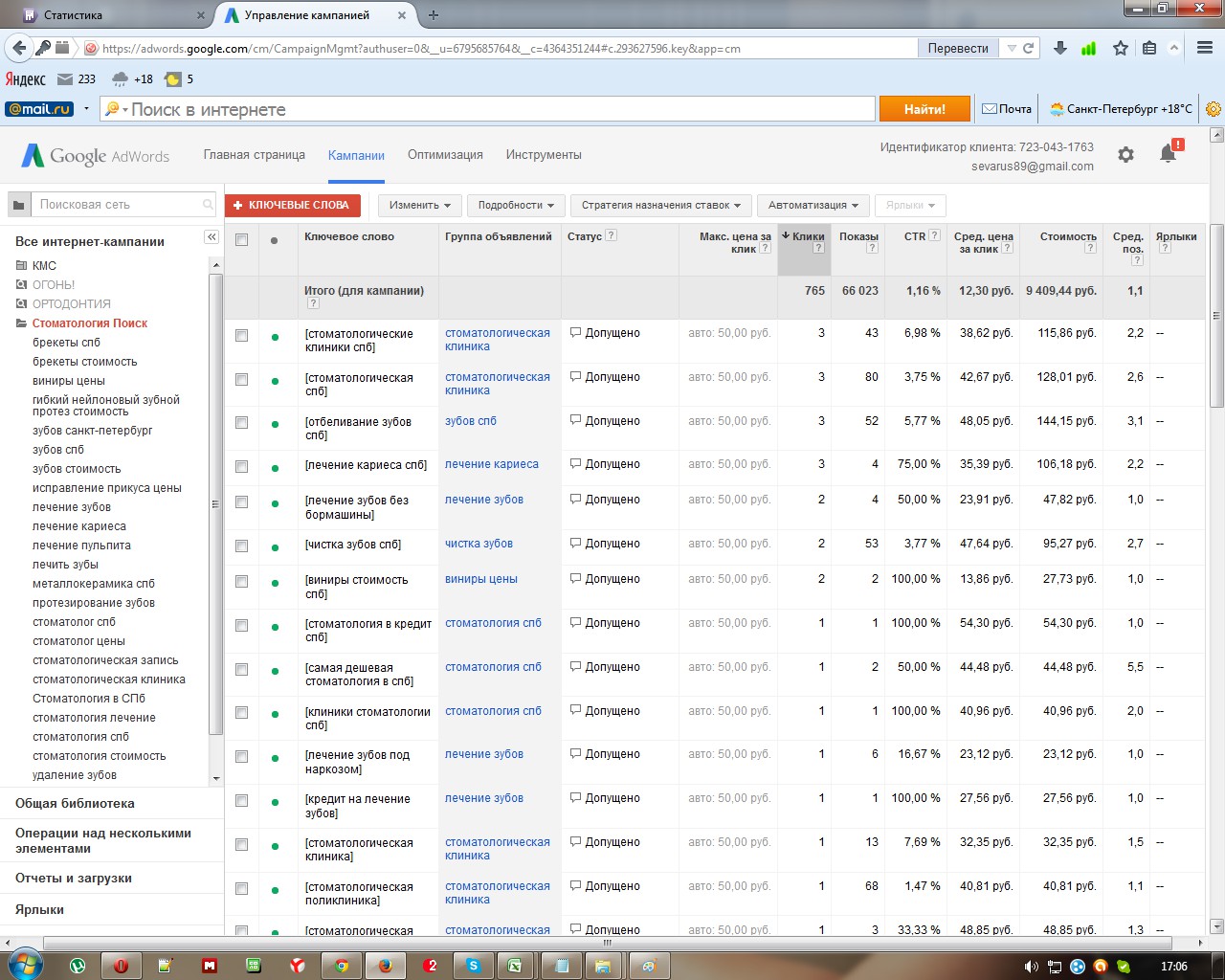Select the checkbox for [лечение зубов без бормашины]
This screenshot has width=1225, height=980.
[x=241, y=501]
